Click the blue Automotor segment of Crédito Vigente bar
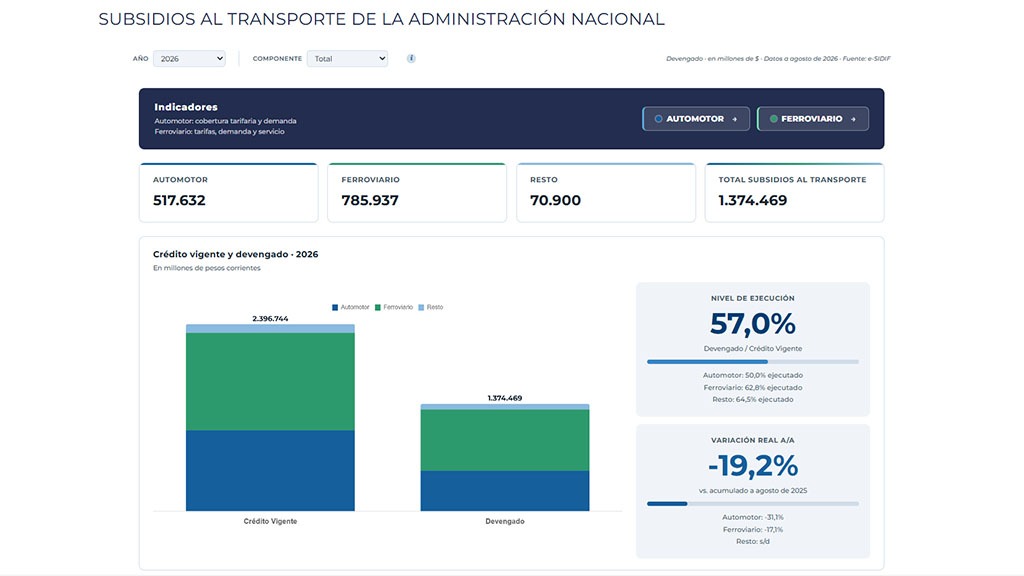 coord(270,470)
